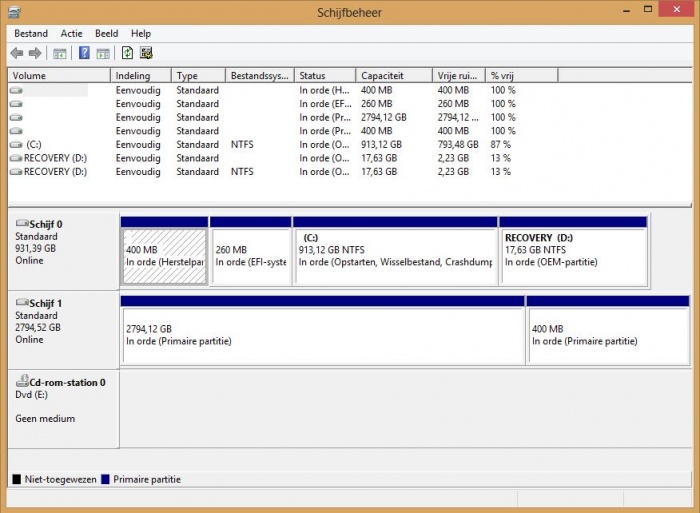Open Help via blue question mark icon
The width and height of the screenshot is (700, 513).
85,53
